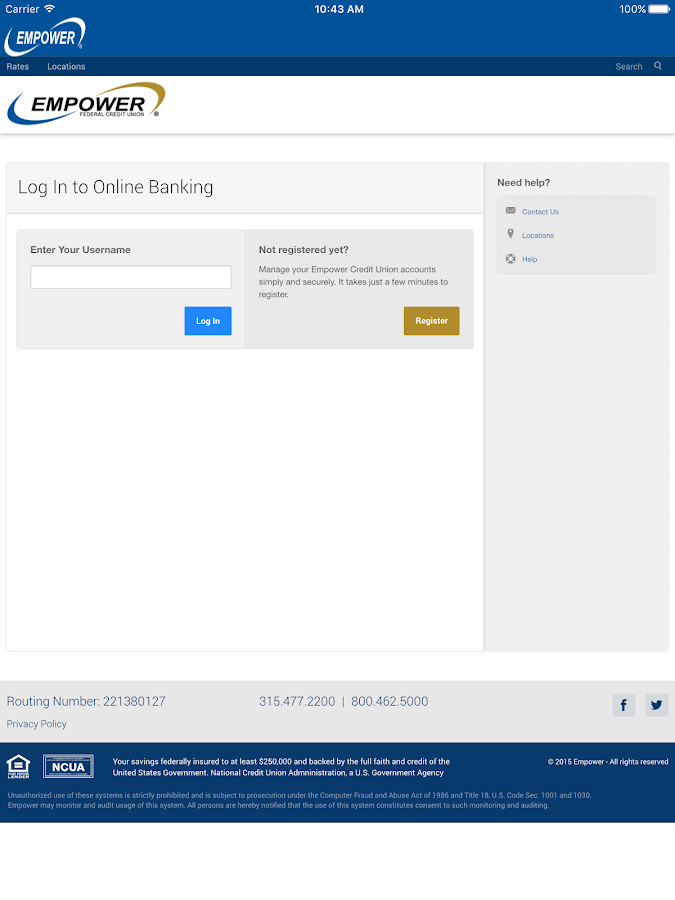Screen dimensions: 675x900
Task: Open the Contact Us link
Action: pyautogui.click(x=540, y=212)
